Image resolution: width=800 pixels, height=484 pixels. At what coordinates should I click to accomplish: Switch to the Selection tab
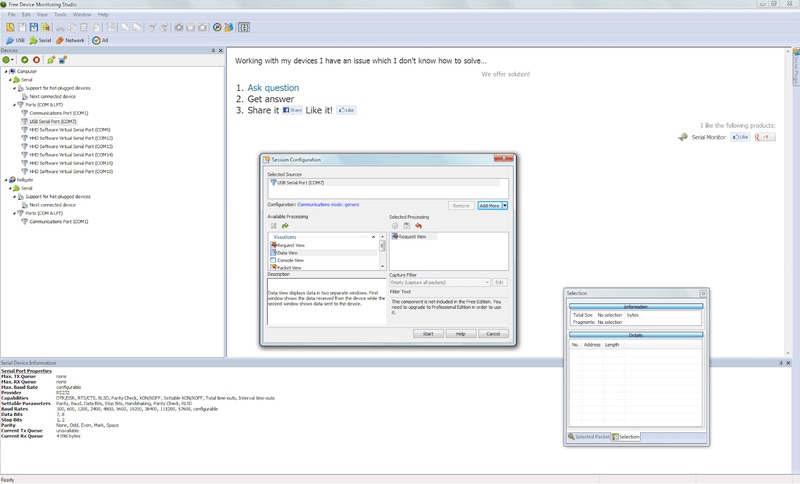coord(626,437)
